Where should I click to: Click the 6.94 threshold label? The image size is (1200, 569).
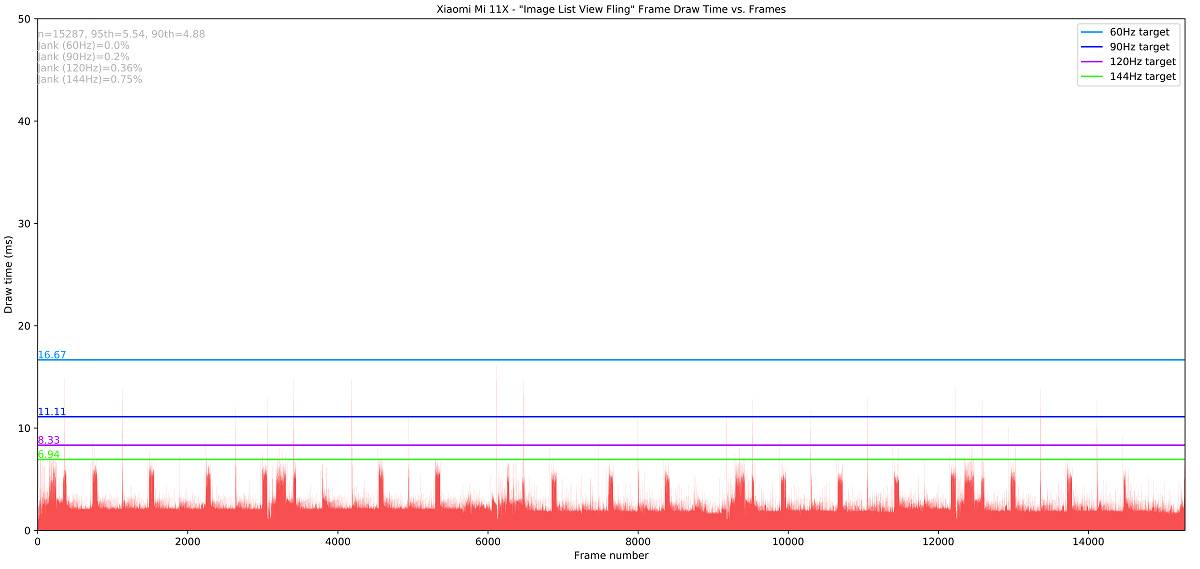(49, 454)
